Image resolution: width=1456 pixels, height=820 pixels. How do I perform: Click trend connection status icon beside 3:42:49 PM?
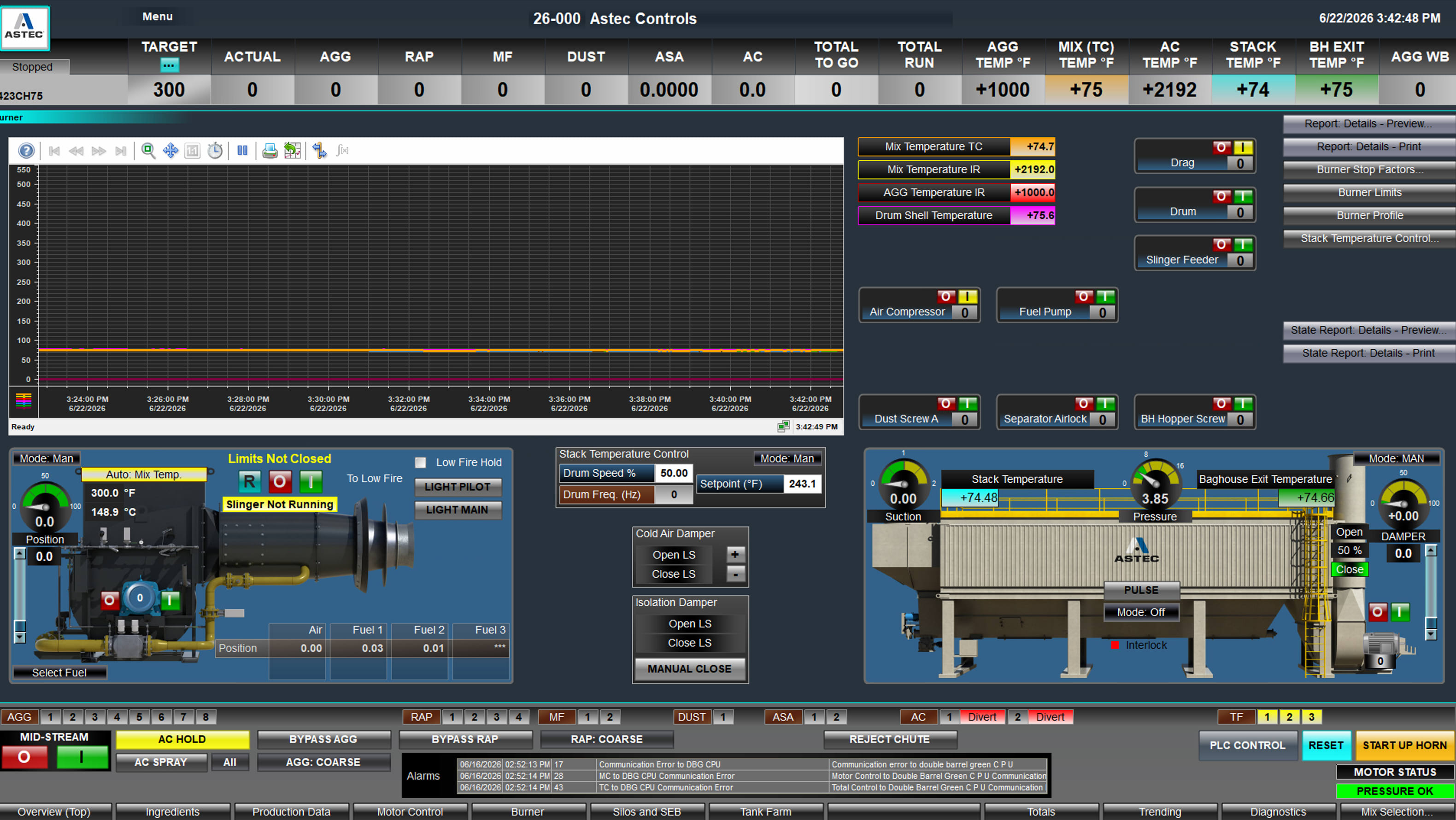[x=783, y=427]
